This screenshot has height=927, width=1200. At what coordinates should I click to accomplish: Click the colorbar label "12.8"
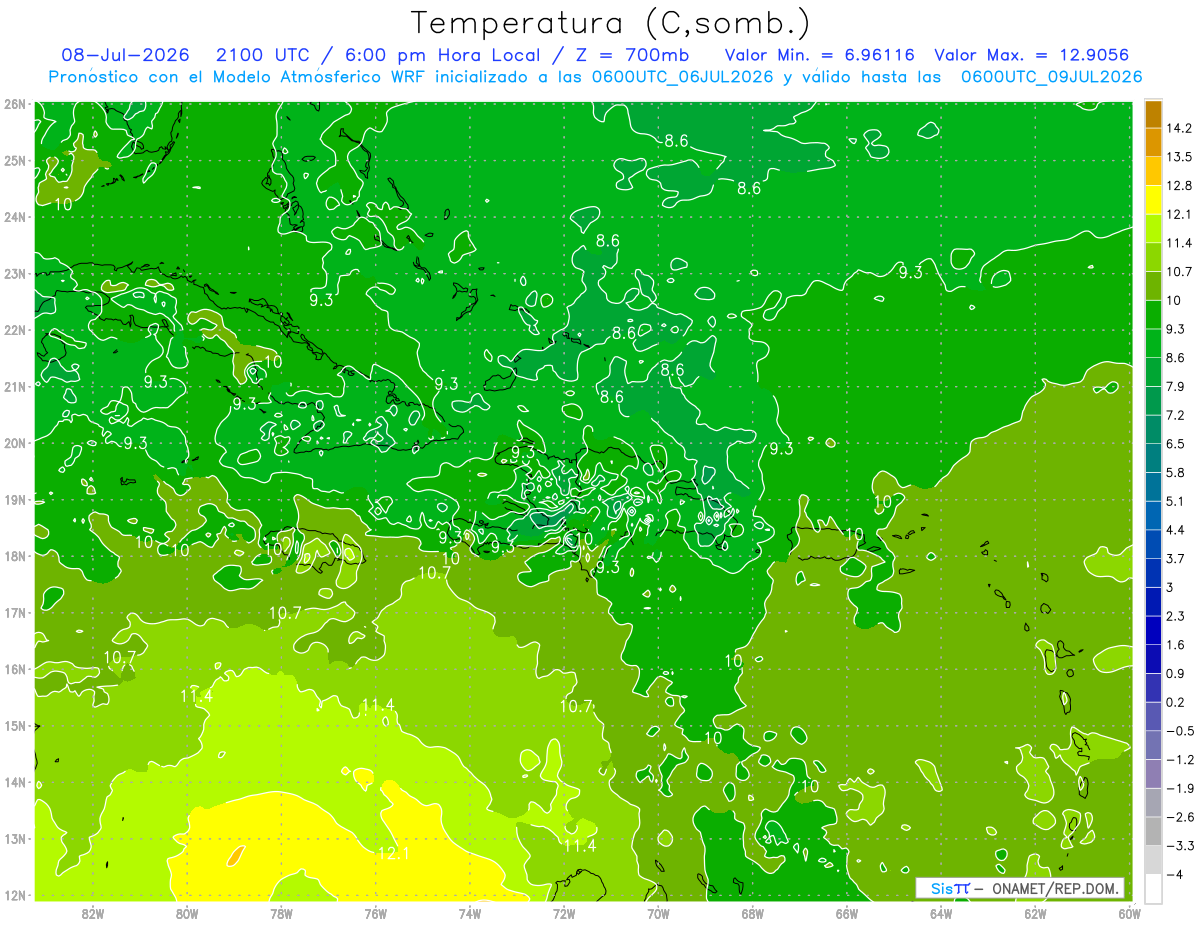pos(1179,185)
